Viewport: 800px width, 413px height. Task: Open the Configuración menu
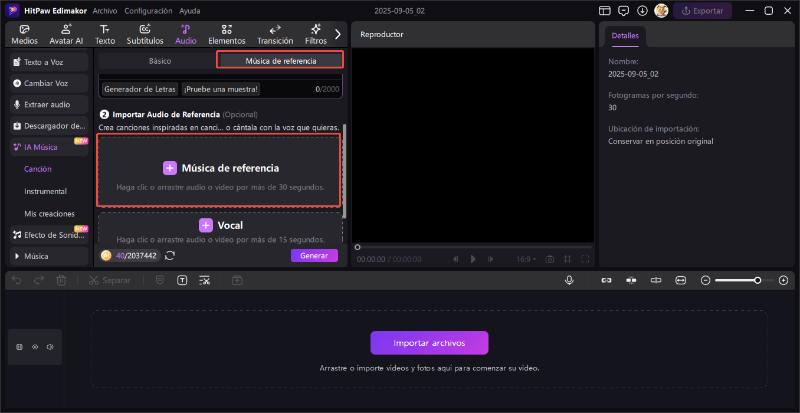[x=148, y=11]
